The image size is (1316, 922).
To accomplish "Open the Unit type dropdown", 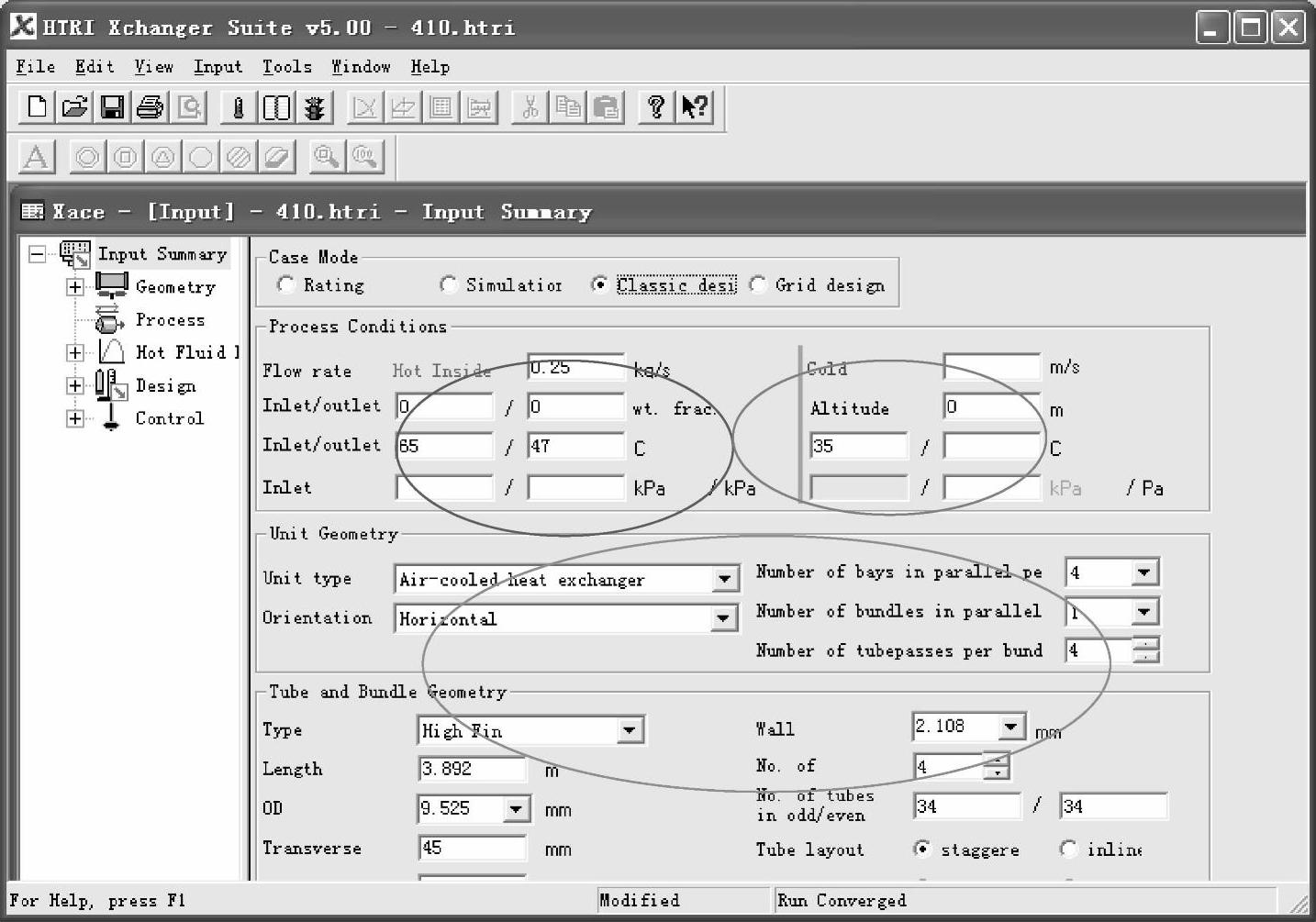I will 724,579.
